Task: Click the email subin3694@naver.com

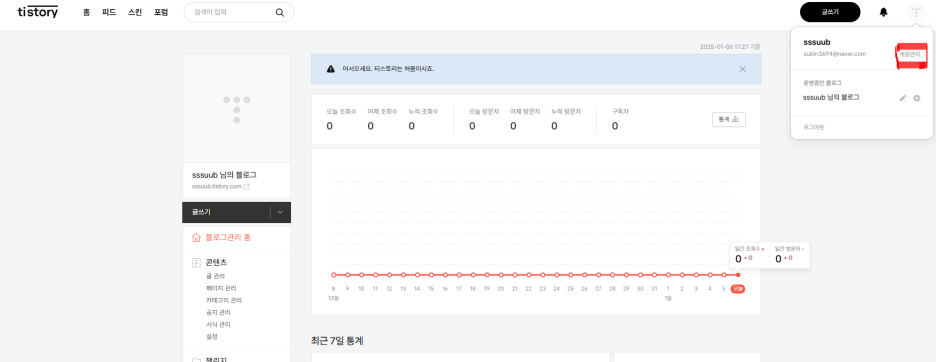Action: point(834,54)
